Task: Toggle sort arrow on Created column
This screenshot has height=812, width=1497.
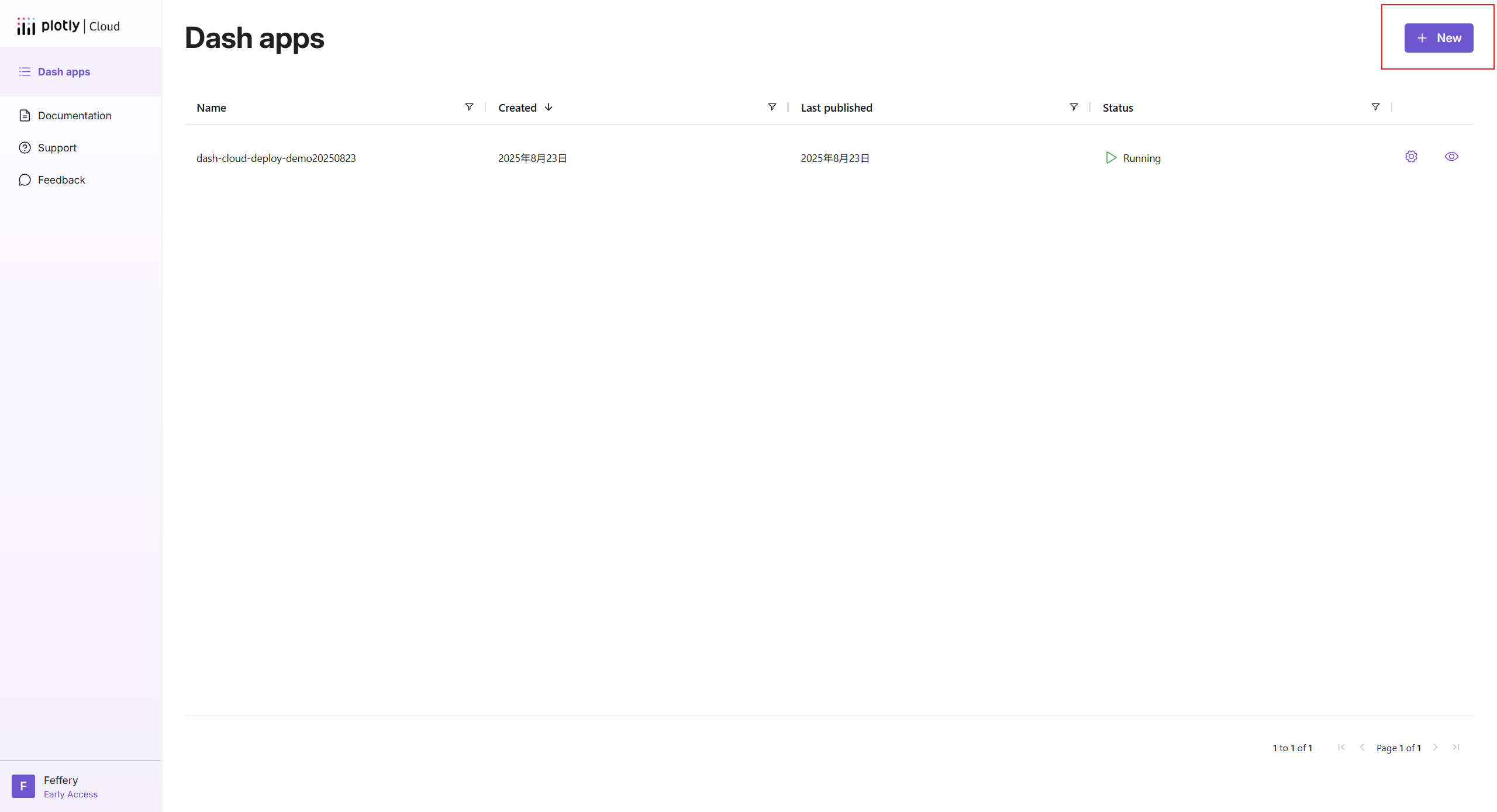Action: pyautogui.click(x=549, y=107)
